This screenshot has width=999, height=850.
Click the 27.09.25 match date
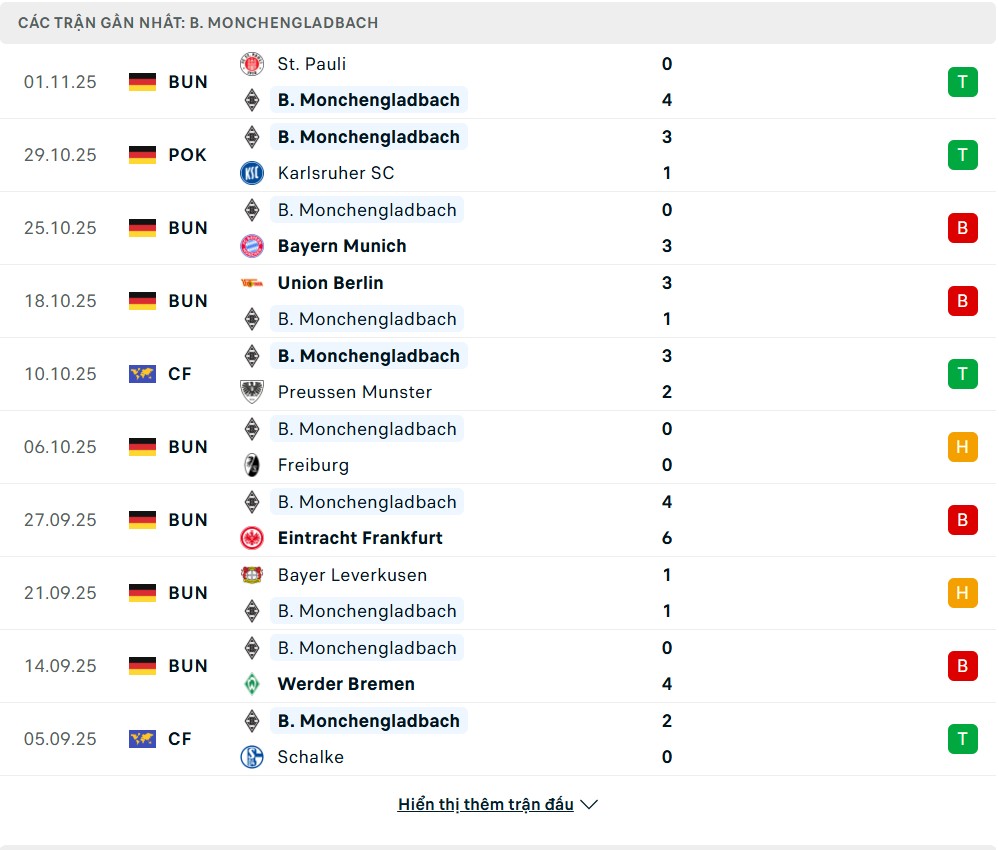[60, 520]
